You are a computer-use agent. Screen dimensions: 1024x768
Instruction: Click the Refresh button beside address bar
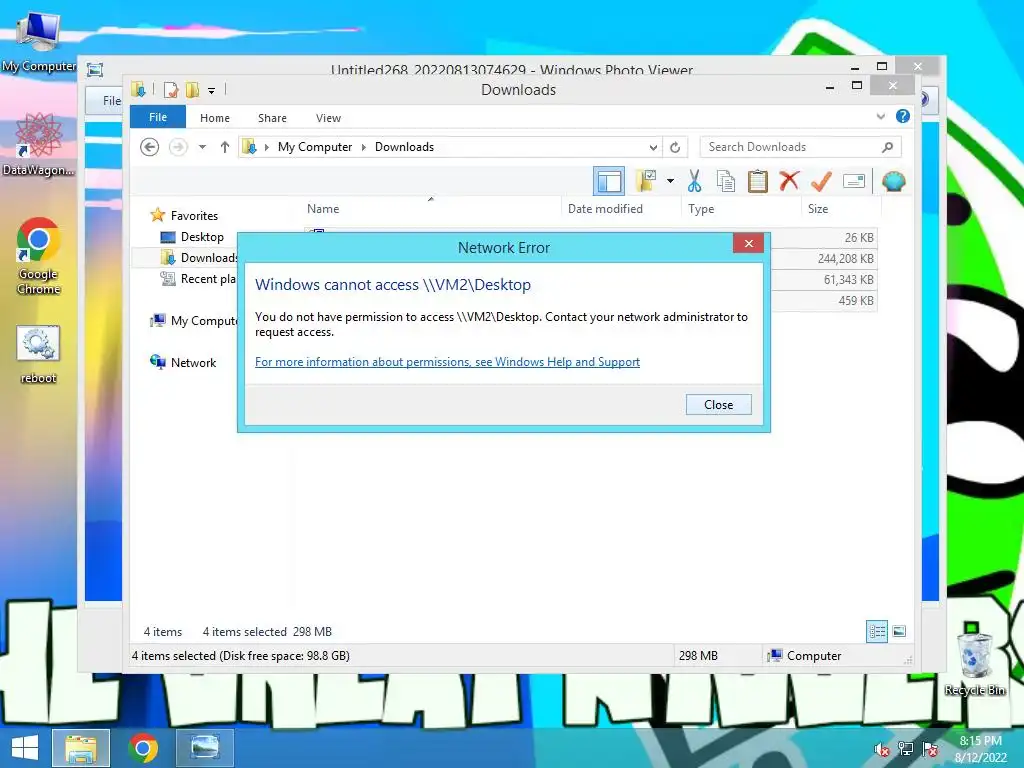pos(675,147)
